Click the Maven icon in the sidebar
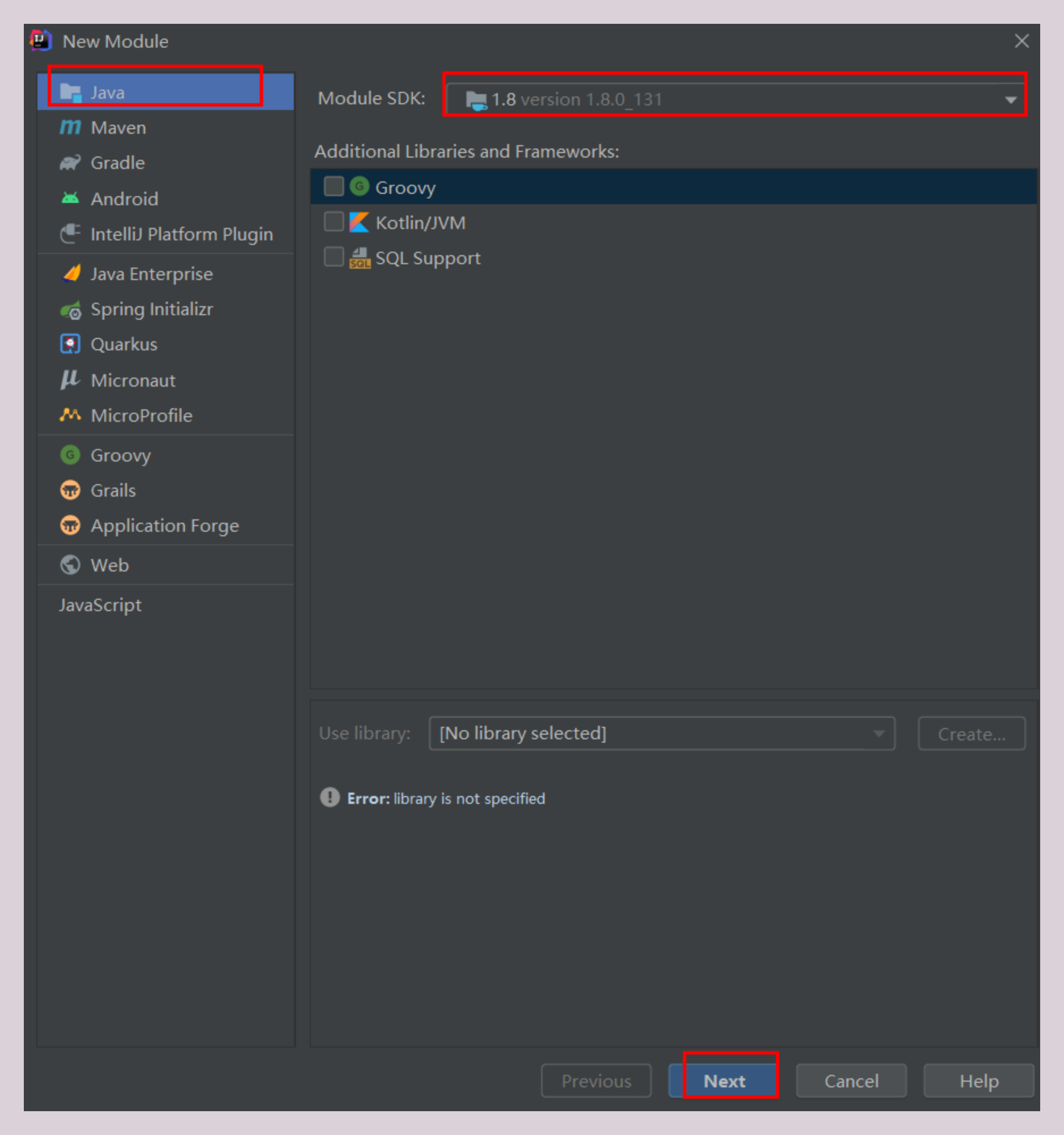 point(70,128)
